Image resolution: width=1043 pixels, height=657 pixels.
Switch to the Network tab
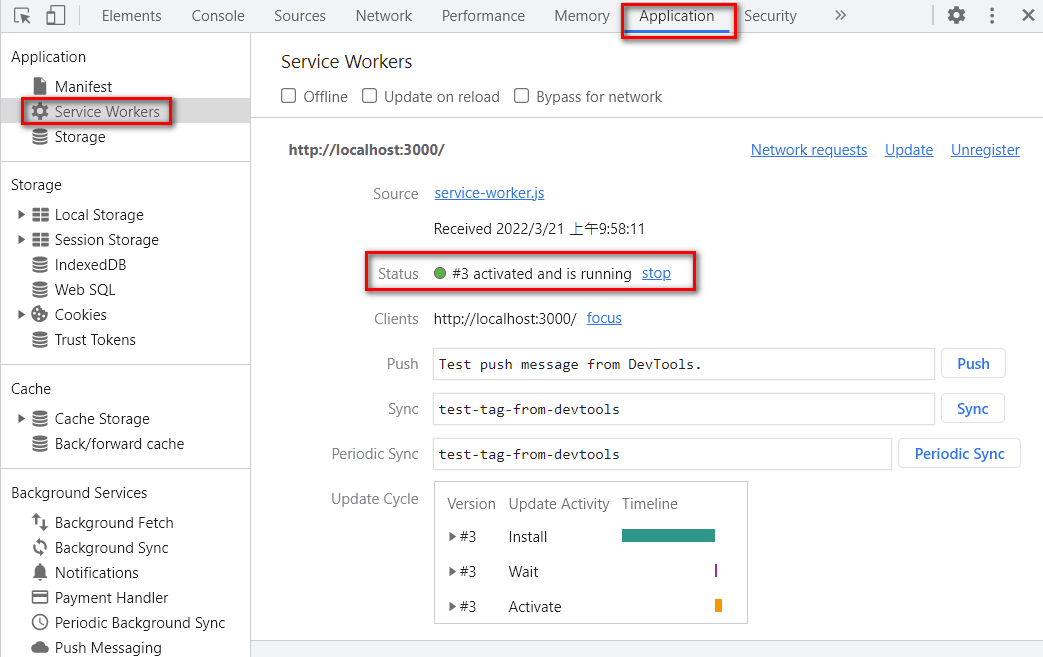point(384,15)
